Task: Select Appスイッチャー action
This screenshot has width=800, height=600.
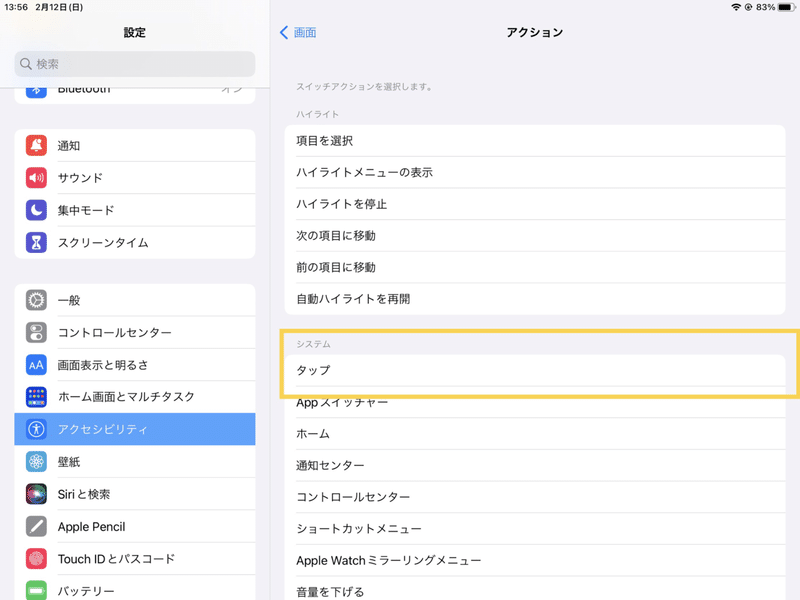Action: coord(534,403)
